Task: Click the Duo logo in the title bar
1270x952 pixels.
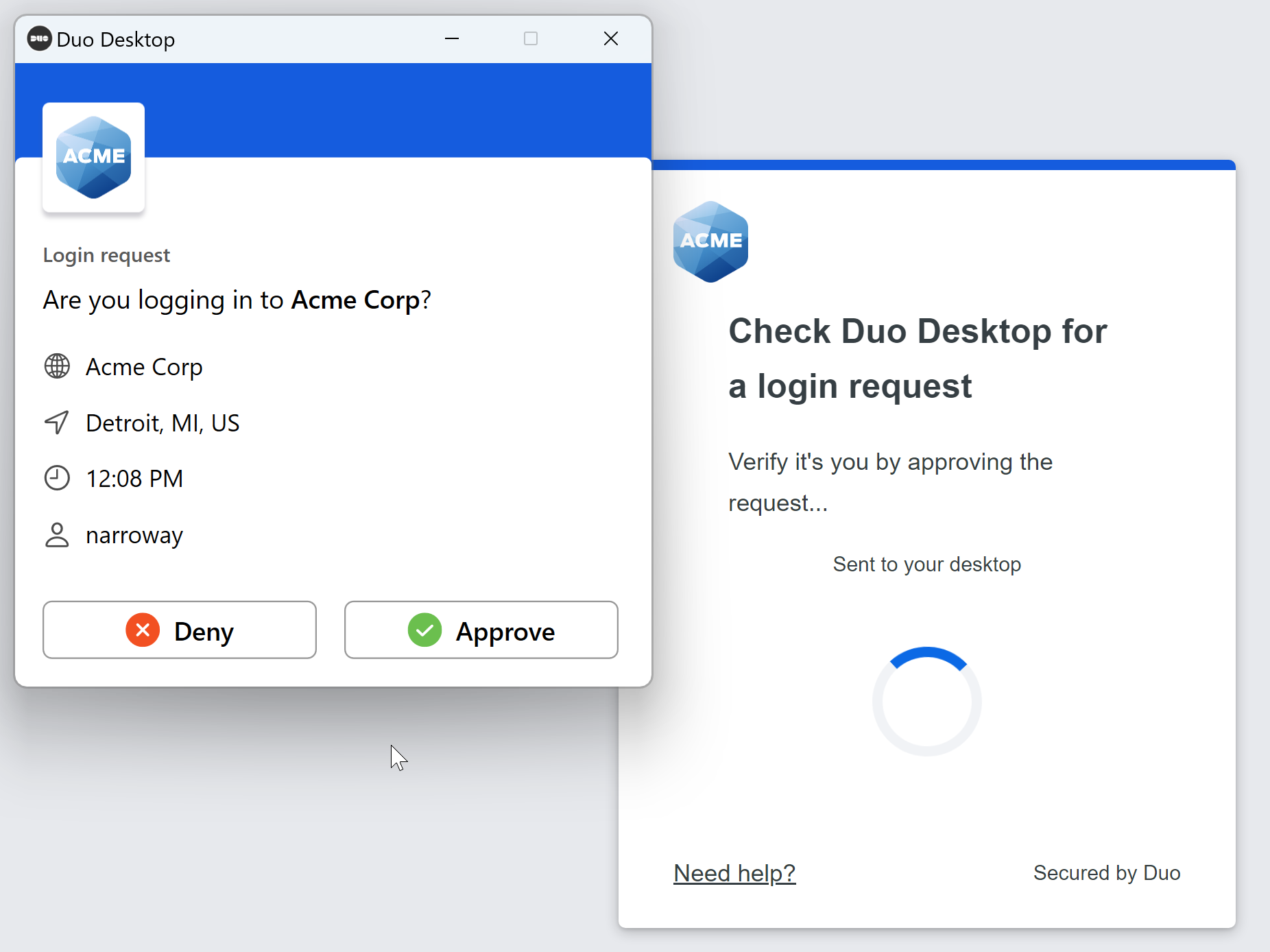Action: tap(40, 39)
